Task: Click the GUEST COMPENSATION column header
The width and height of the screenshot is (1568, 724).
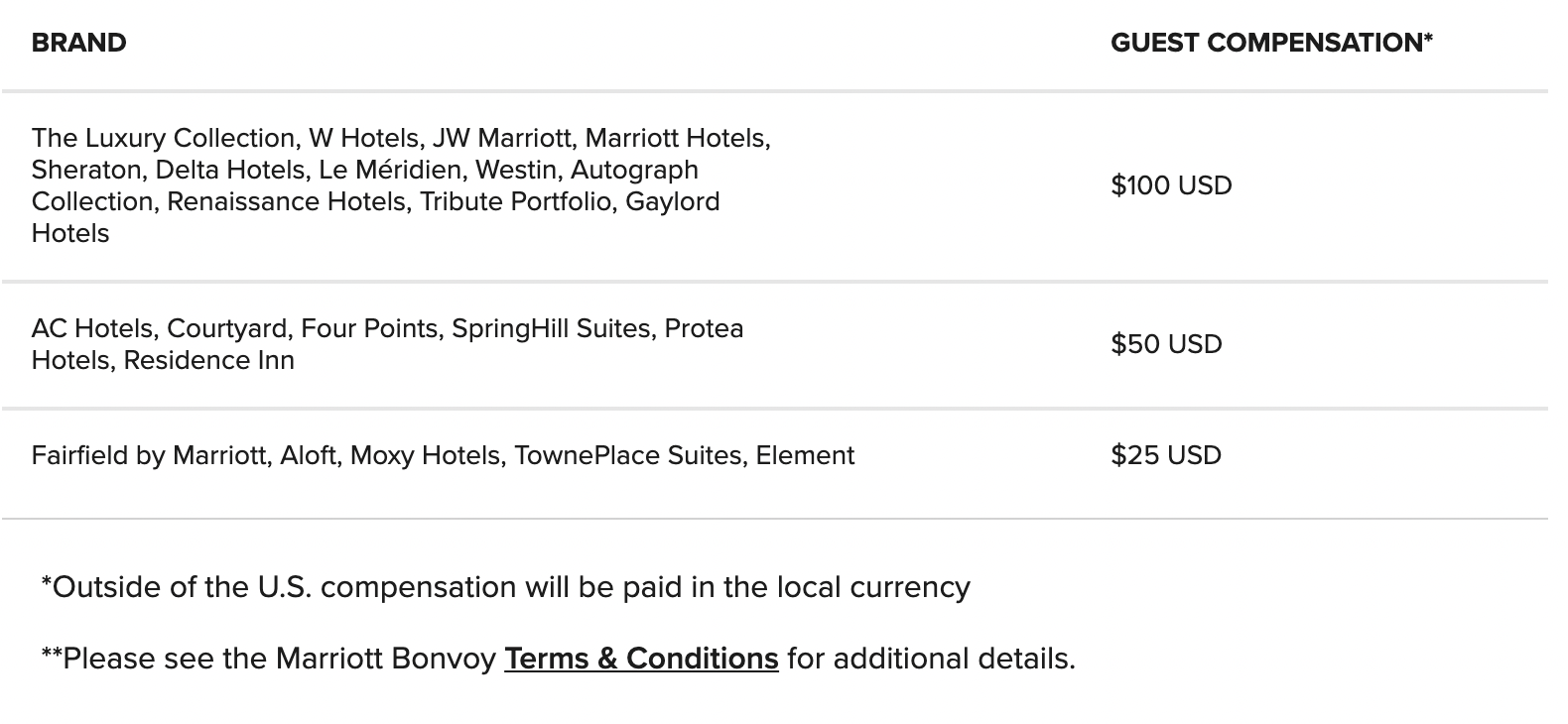Action: coord(1270,43)
